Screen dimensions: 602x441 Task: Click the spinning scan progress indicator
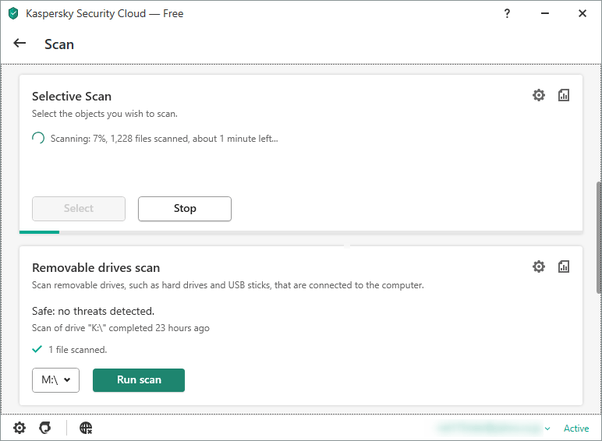click(38, 138)
